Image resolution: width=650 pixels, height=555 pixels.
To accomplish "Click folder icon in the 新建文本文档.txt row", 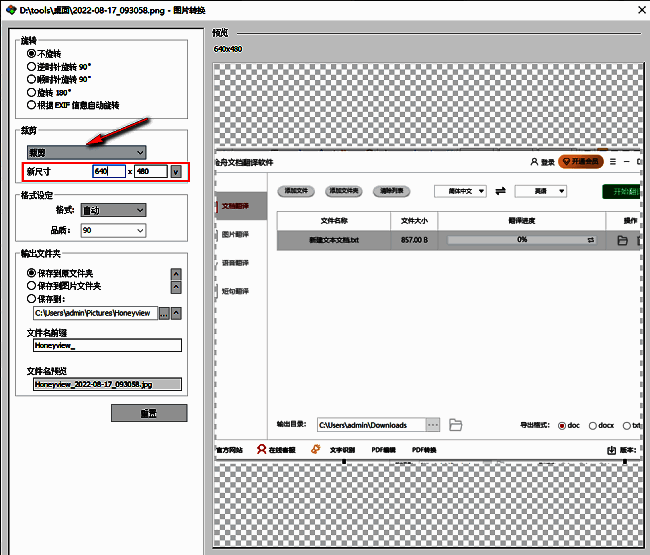I will [x=622, y=241].
